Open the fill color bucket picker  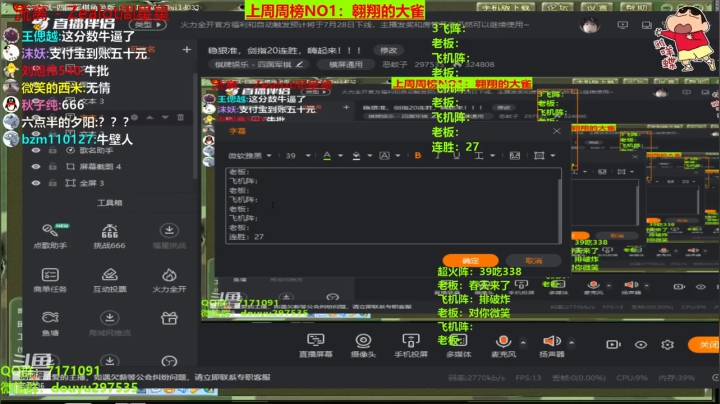tap(356, 156)
